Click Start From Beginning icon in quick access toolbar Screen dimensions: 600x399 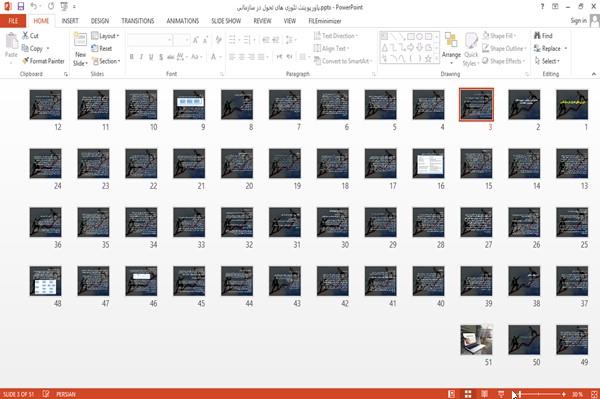(x=64, y=7)
